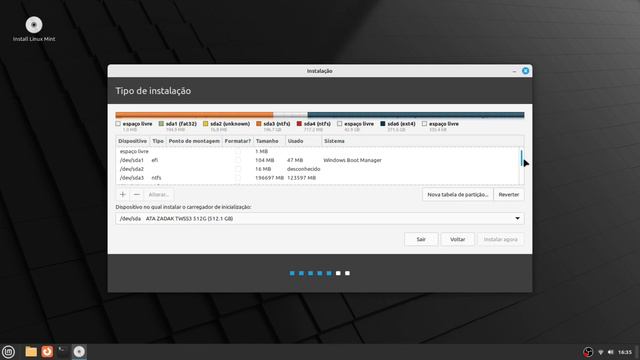640x360 pixels.
Task: Sort by the Tipo column header
Action: [158, 141]
